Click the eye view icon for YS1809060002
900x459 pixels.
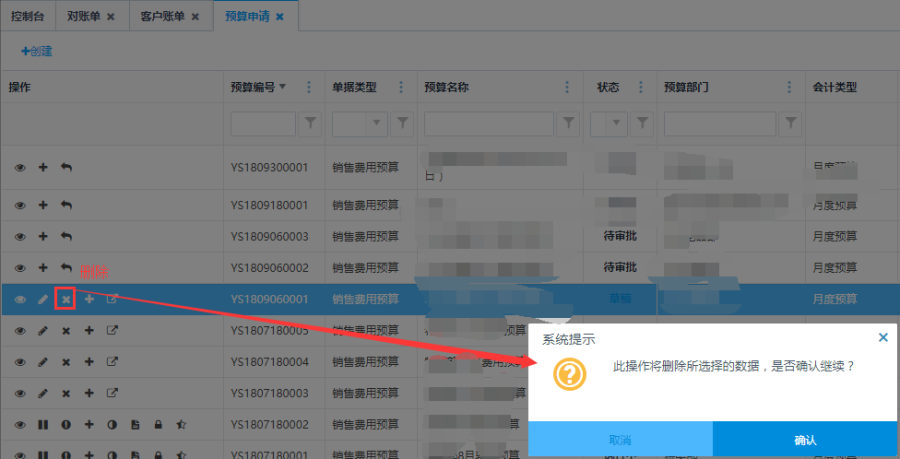[20, 268]
